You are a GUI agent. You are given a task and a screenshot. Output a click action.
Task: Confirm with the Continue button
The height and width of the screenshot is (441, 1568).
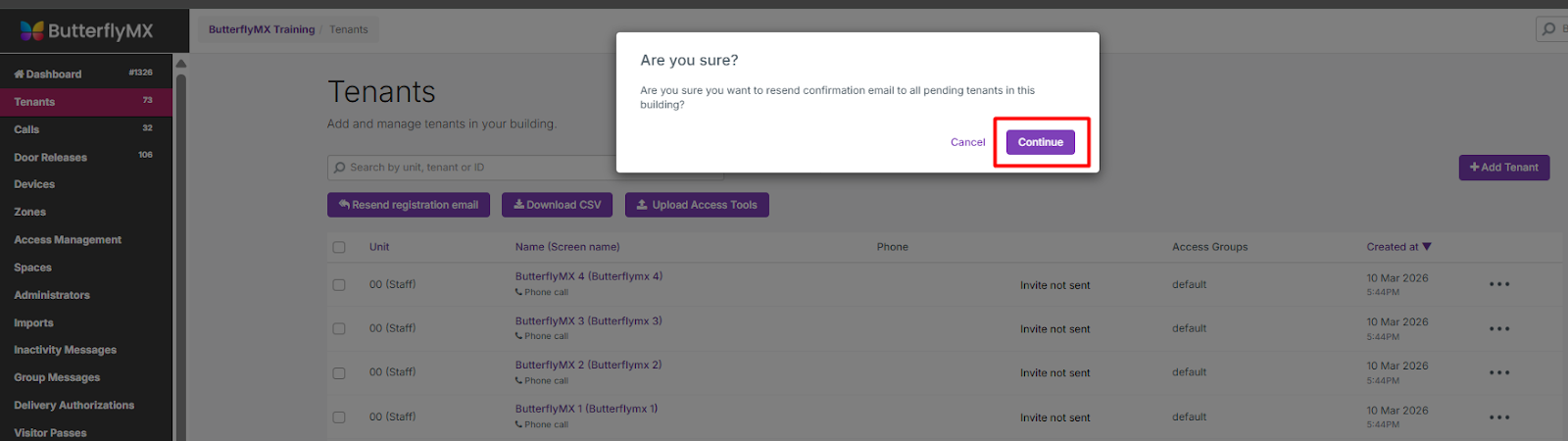tap(1040, 142)
